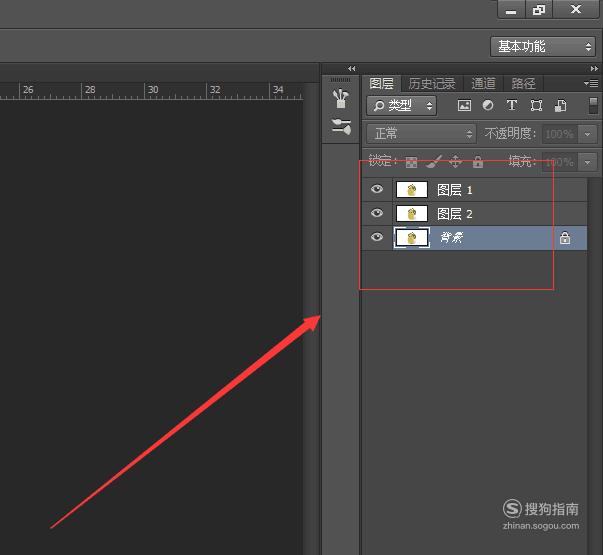Click the ruler at mark 30
Screen dimensions: 603x555
[x=153, y=90]
